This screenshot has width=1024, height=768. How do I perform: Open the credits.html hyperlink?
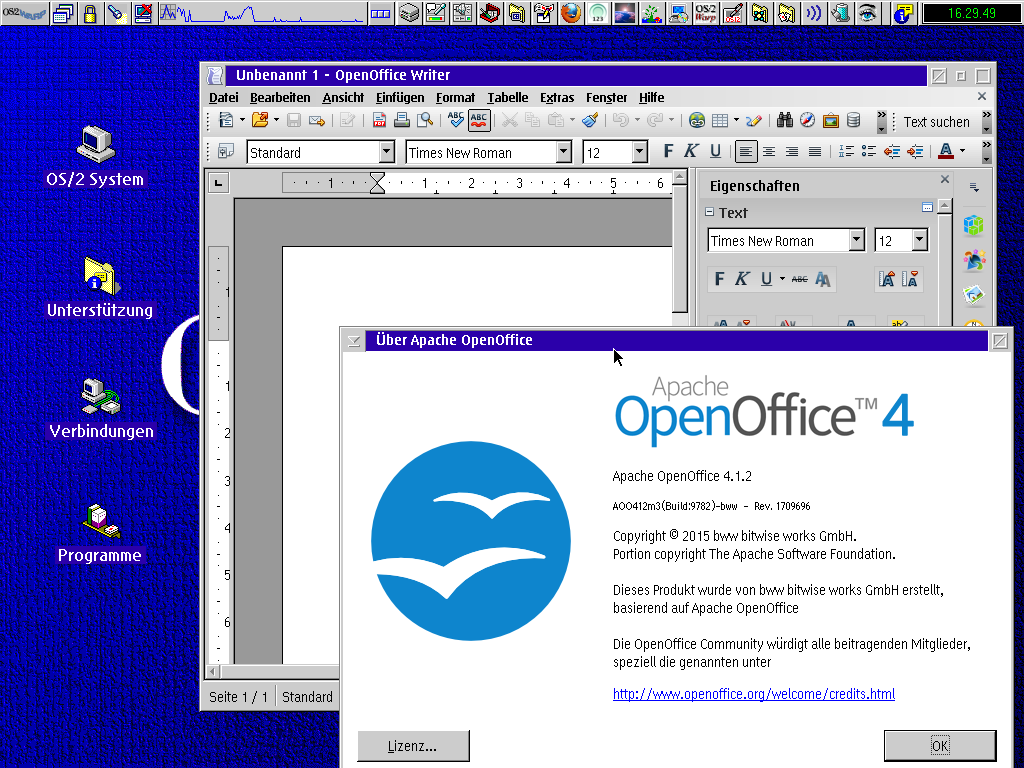pos(754,694)
